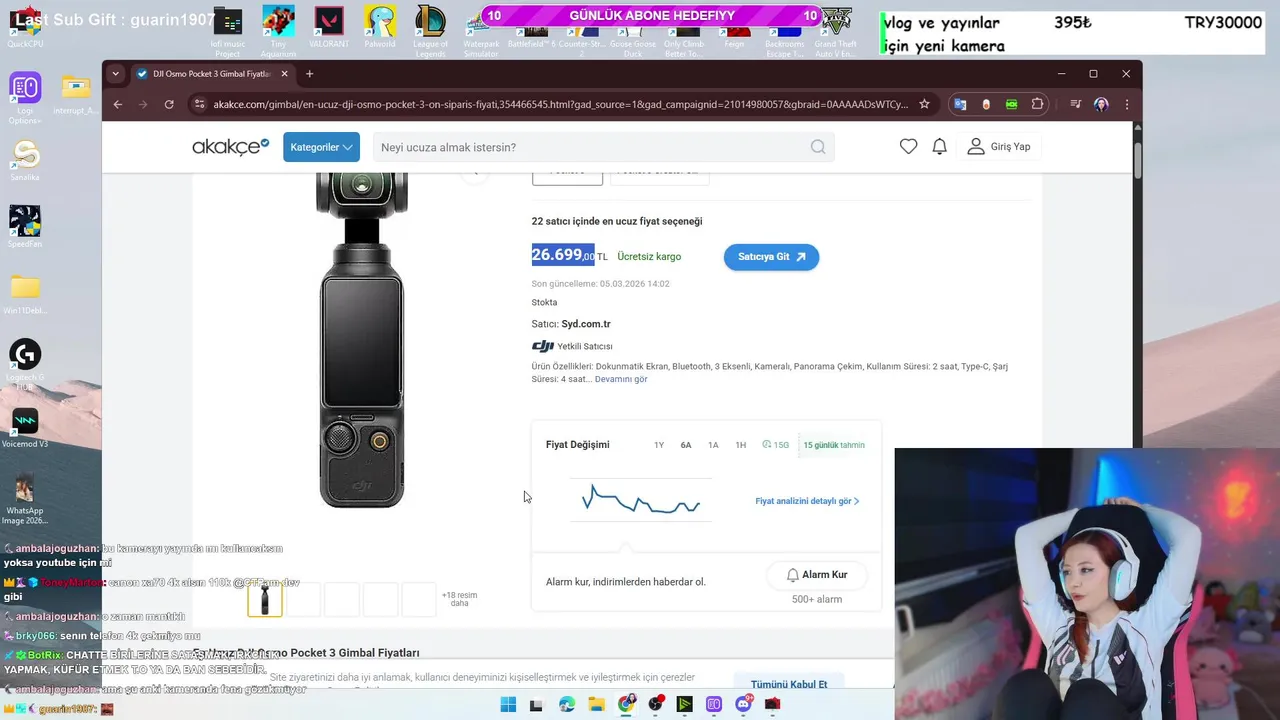The image size is (1280, 720).
Task: Reload the page
Action: coord(169,104)
